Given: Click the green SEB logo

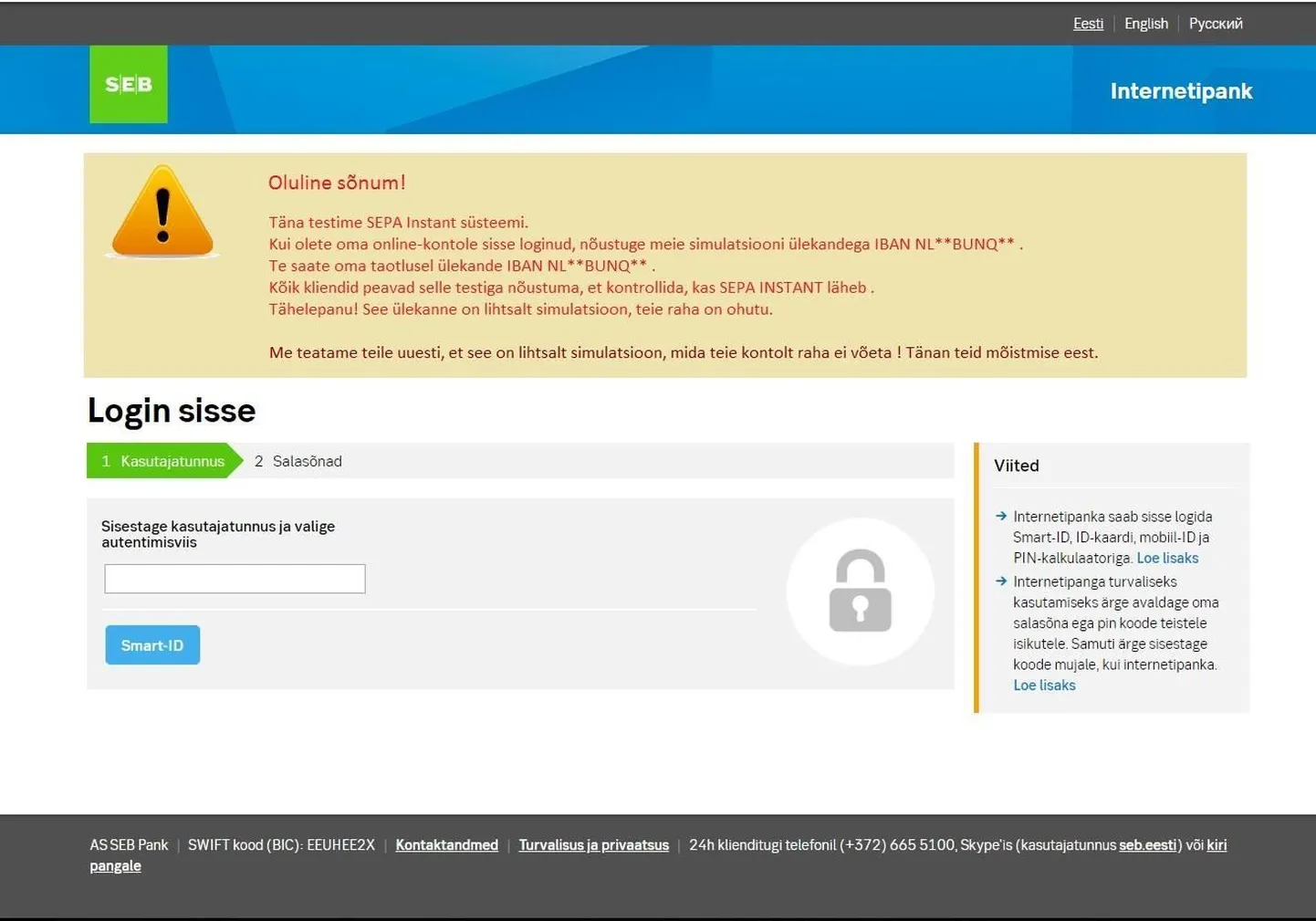Looking at the screenshot, I should (129, 84).
